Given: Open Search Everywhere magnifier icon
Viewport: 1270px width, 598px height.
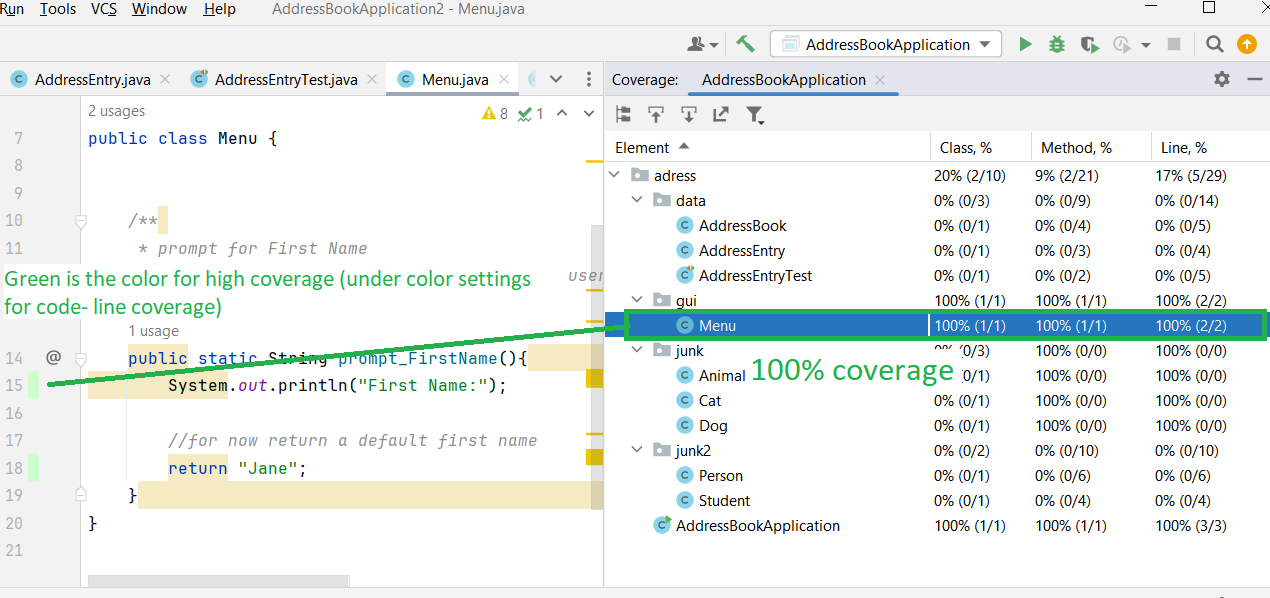Looking at the screenshot, I should tap(1214, 44).
